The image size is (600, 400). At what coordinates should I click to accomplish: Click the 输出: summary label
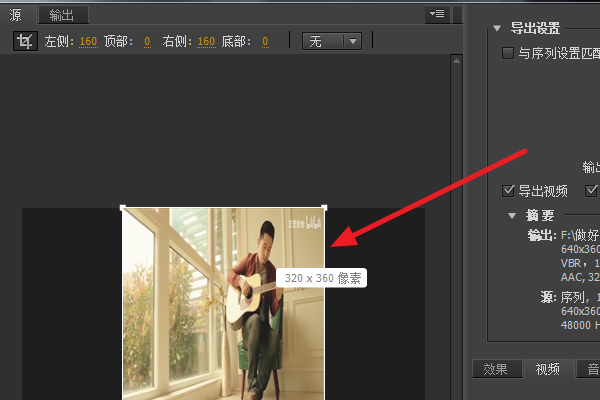pos(542,235)
